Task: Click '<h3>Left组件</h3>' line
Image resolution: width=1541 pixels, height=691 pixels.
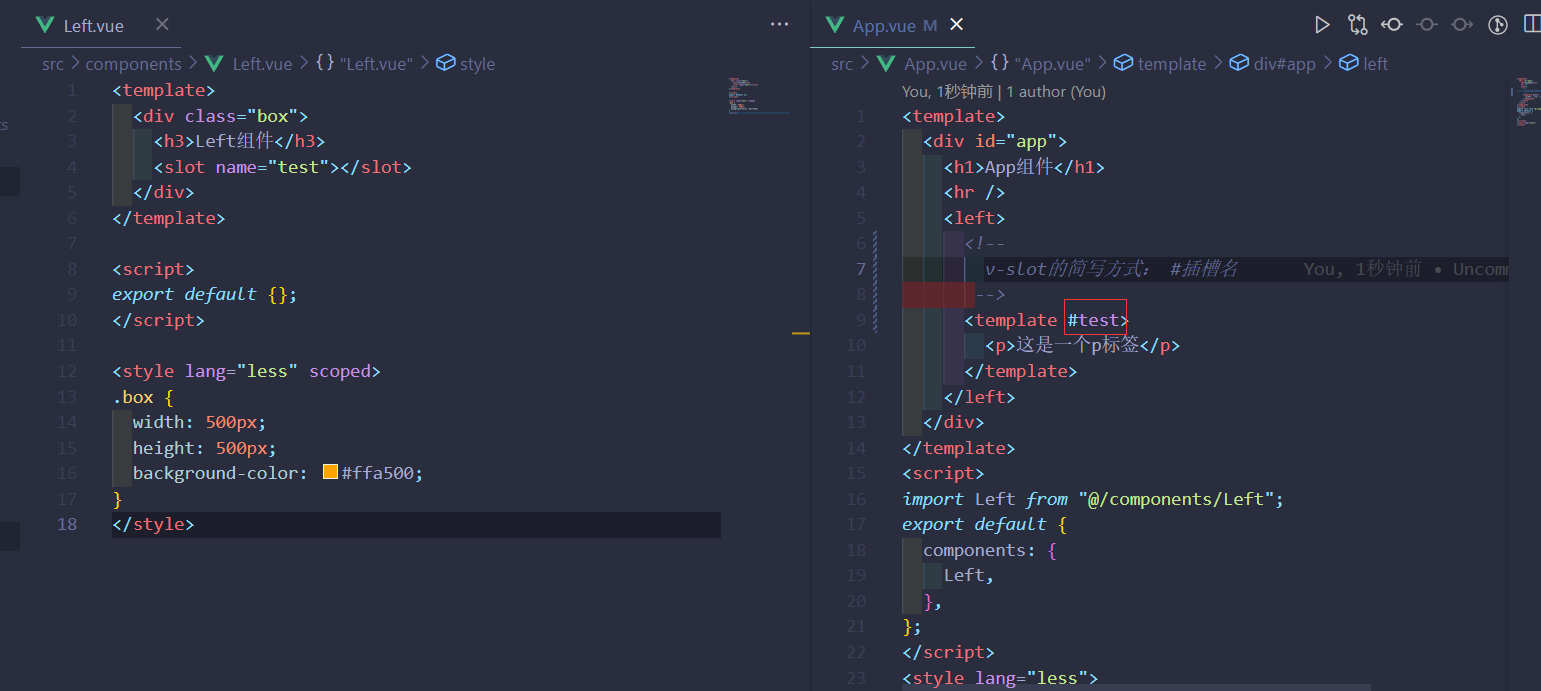Action: tap(240, 141)
